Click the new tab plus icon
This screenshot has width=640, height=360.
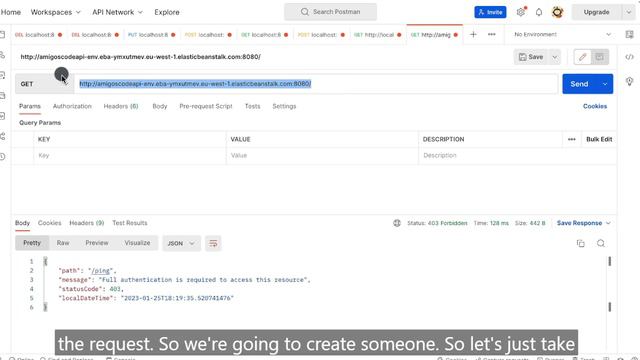(x=473, y=35)
